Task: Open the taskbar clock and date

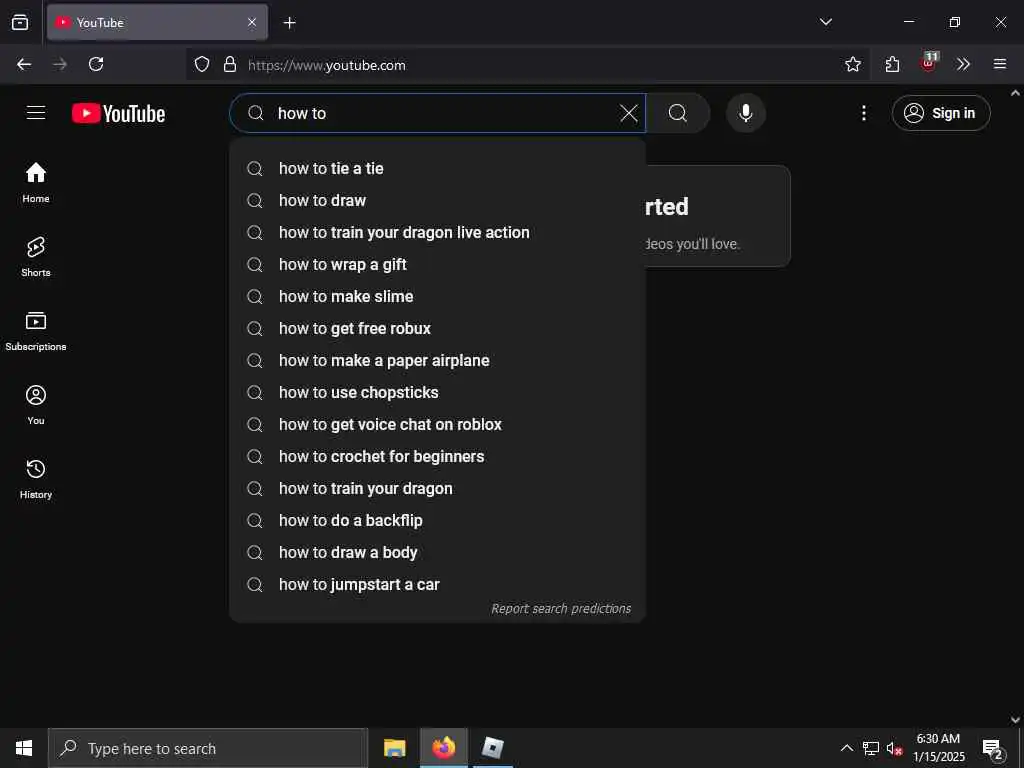Action: tap(938, 748)
